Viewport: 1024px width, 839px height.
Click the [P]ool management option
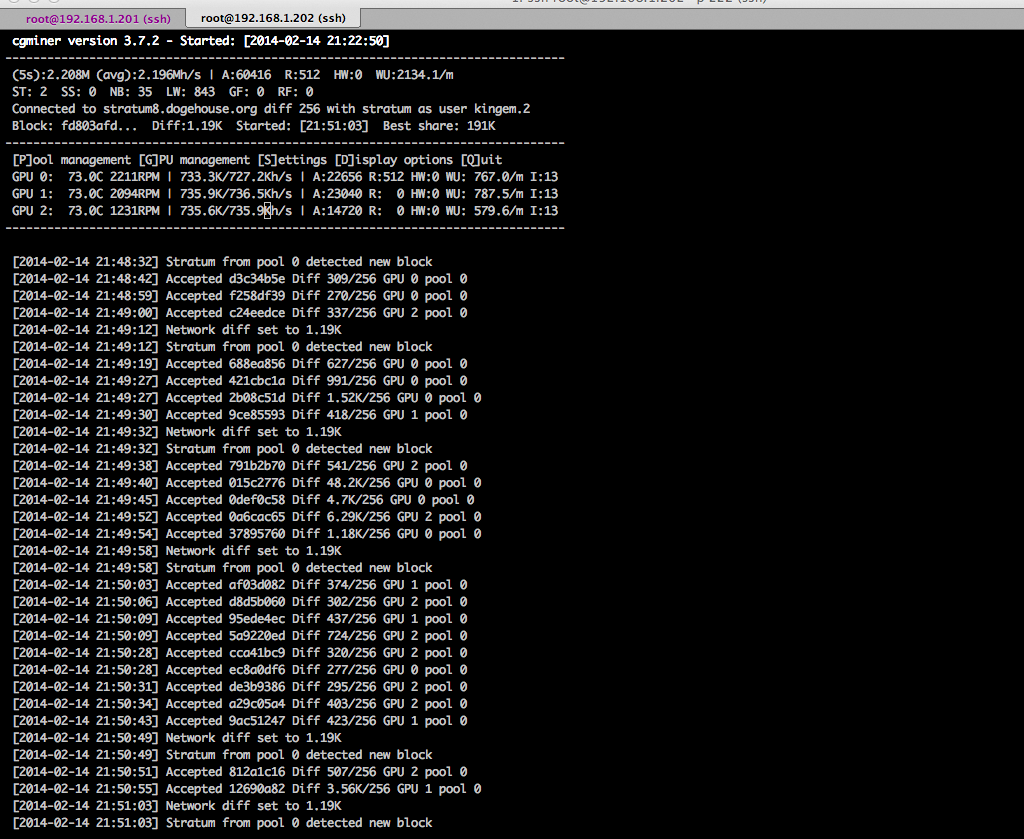pyautogui.click(x=71, y=160)
